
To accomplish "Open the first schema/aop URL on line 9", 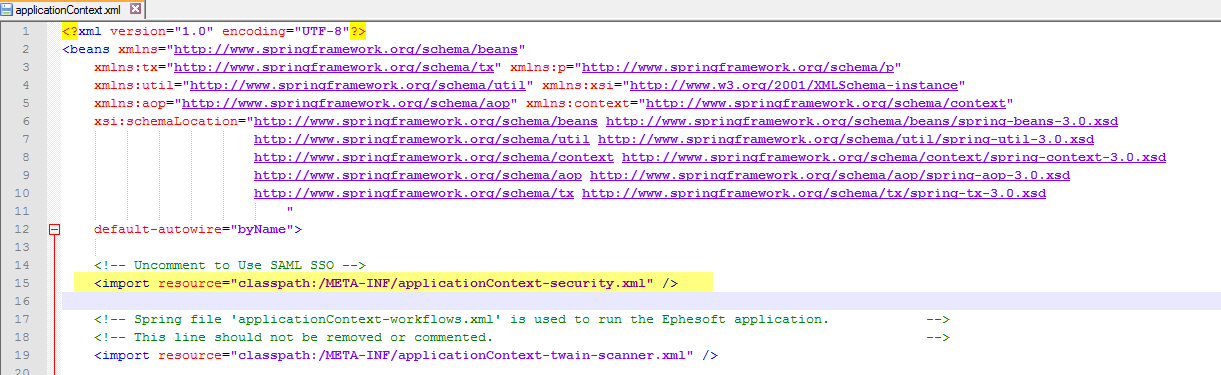I will coord(418,175).
